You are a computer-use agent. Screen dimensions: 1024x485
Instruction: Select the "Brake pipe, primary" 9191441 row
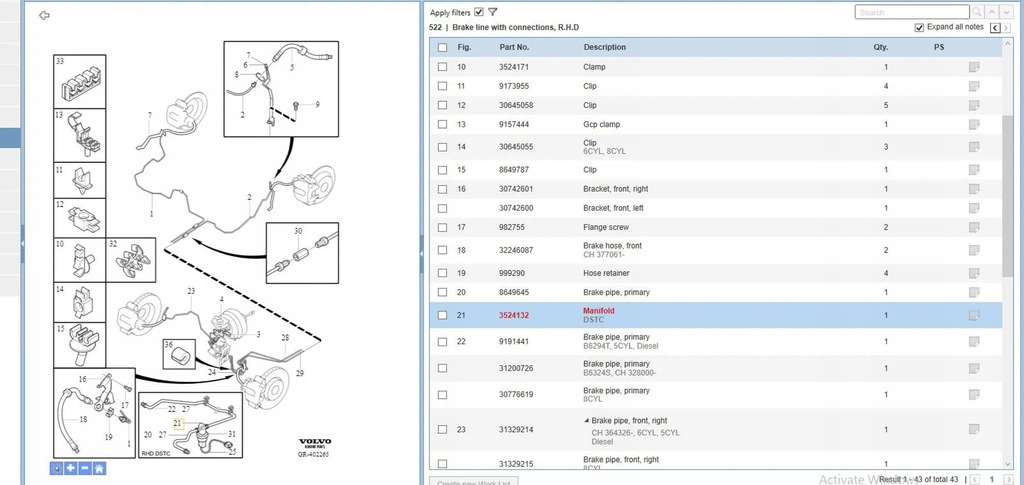tap(716, 341)
